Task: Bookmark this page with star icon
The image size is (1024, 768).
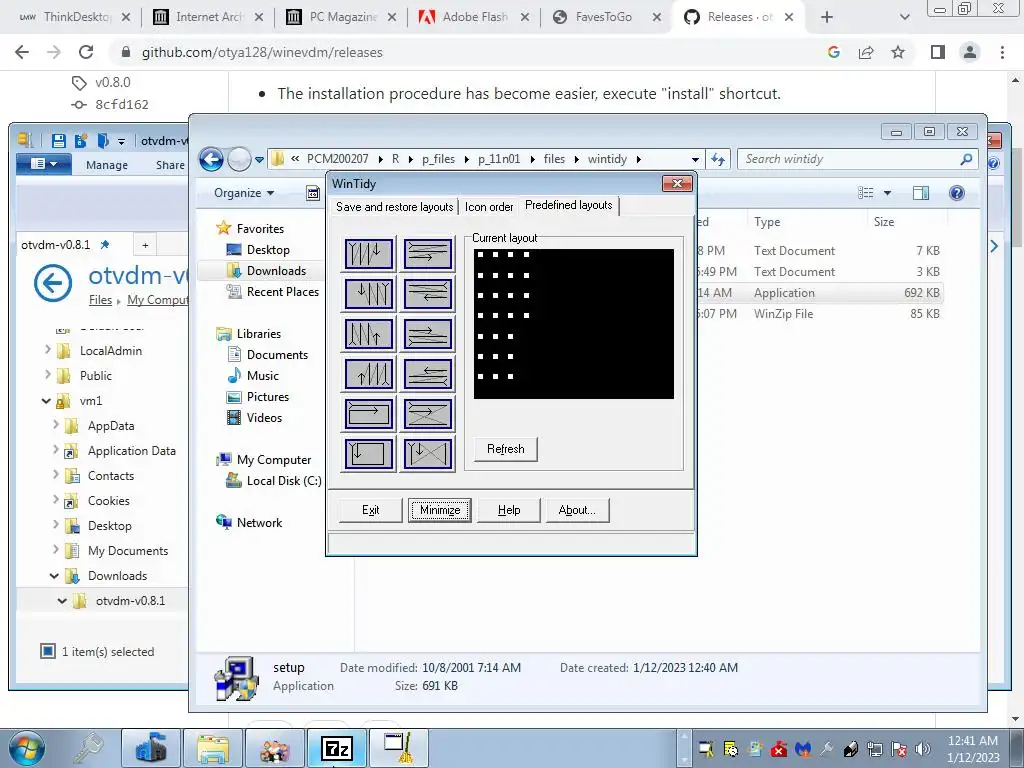Action: pos(898,52)
